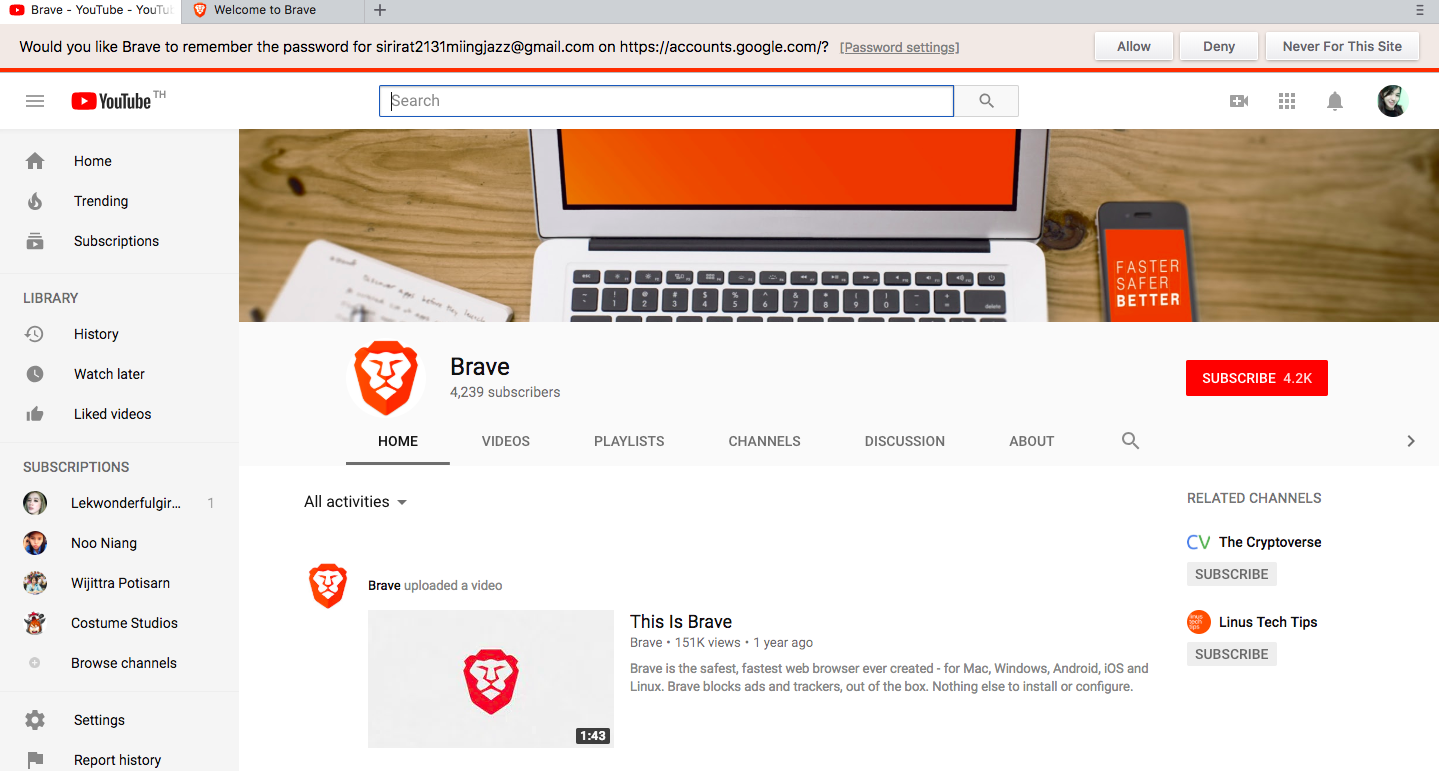
Task: Open the account avatar menu
Action: coord(1392,101)
